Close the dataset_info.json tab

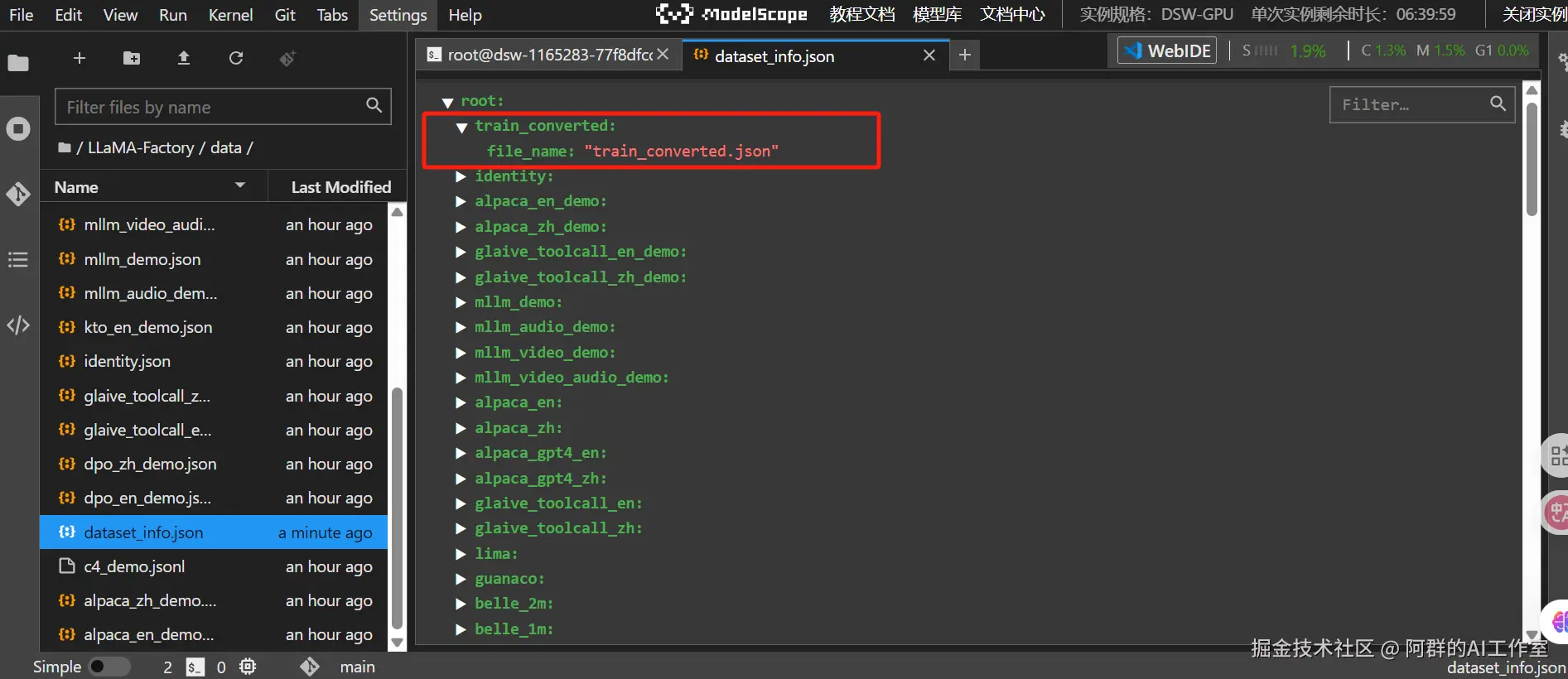coord(929,55)
